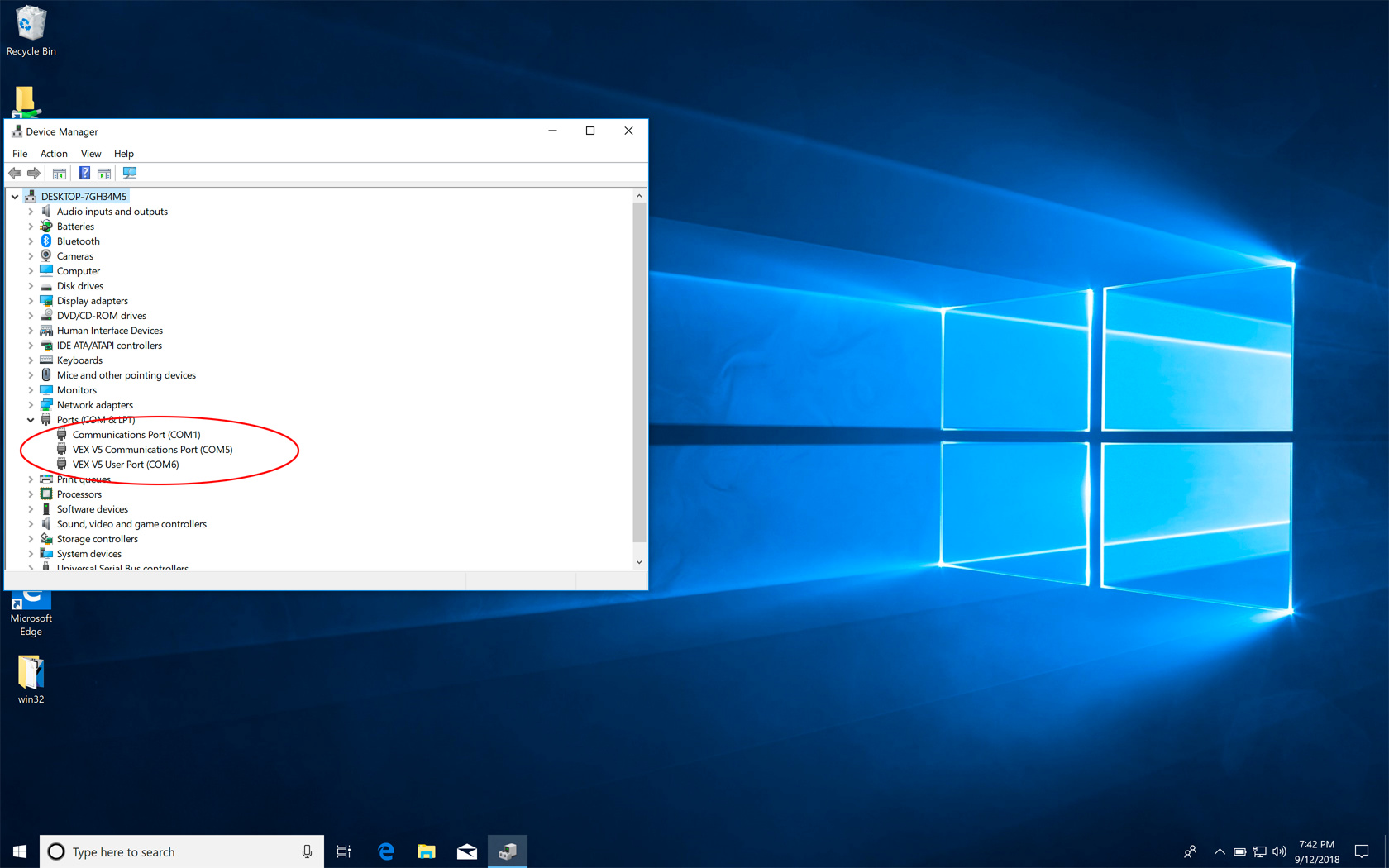Screen dimensions: 1389x868
Task: Expand the Network adapters node
Action: [x=31, y=405]
